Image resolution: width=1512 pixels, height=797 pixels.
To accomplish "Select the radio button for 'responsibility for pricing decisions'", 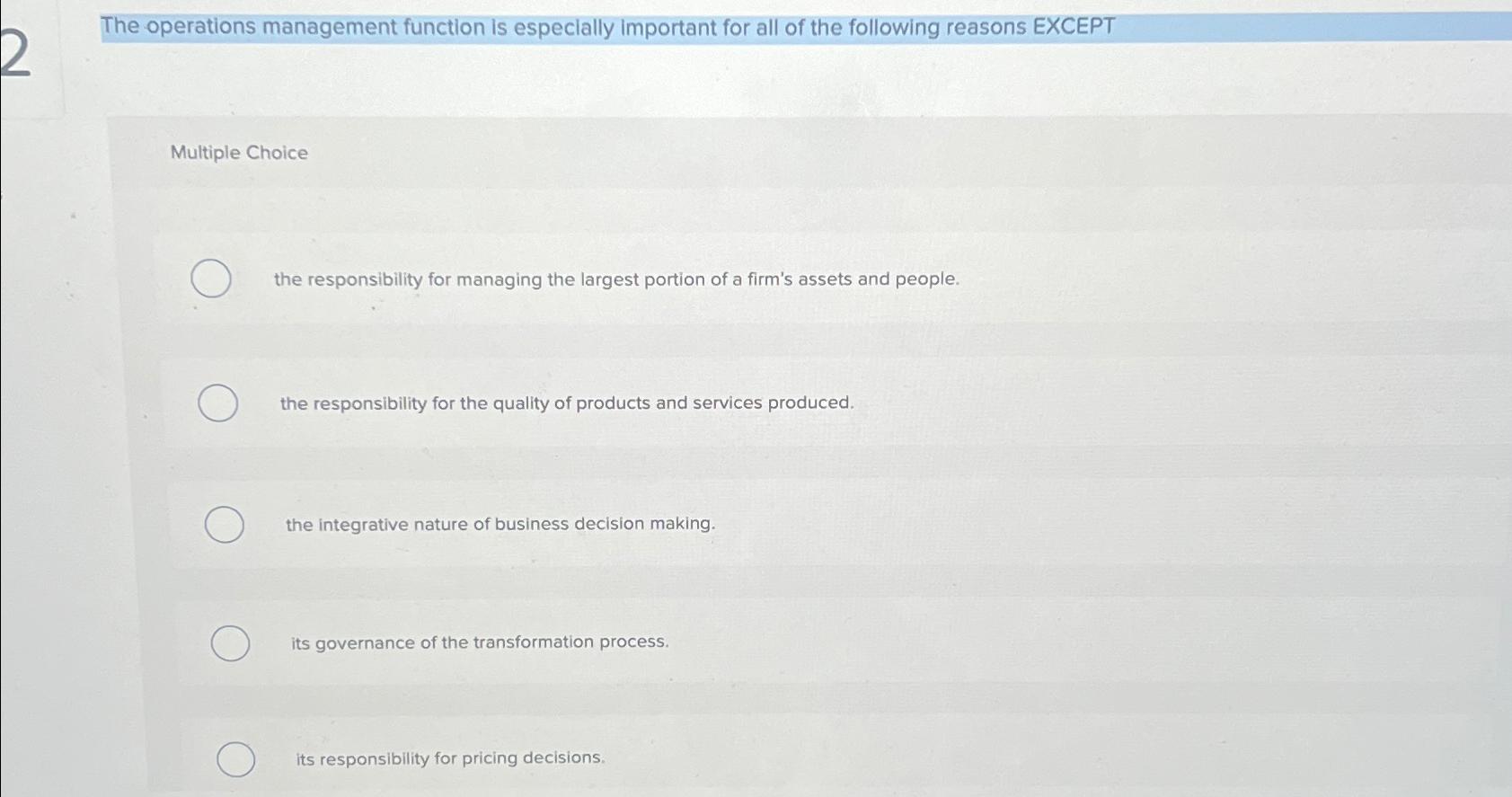I will pyautogui.click(x=236, y=759).
